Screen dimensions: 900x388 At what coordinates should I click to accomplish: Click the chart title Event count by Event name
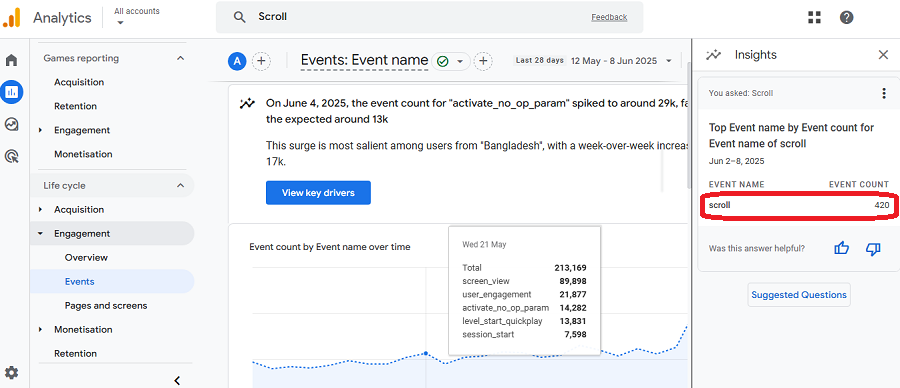coord(329,247)
